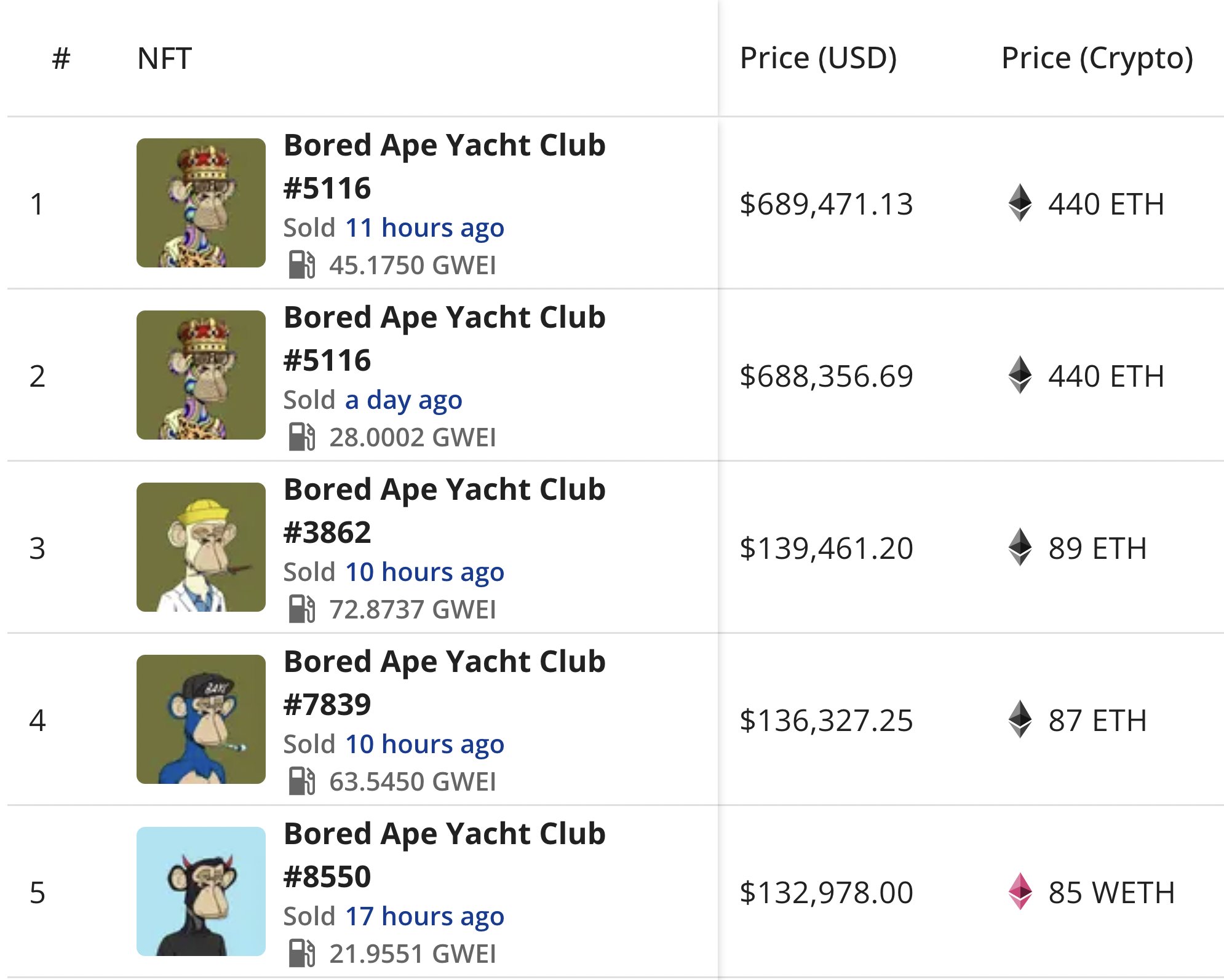Open the blue ape #7839 thumbnail

(x=201, y=719)
